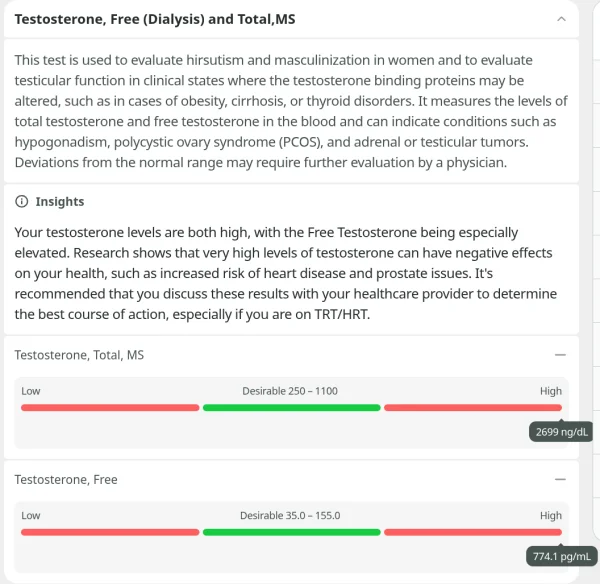Screen dimensions: 600x584
Task: Click the red High bar for Free testosterone
Action: pyautogui.click(x=472, y=532)
